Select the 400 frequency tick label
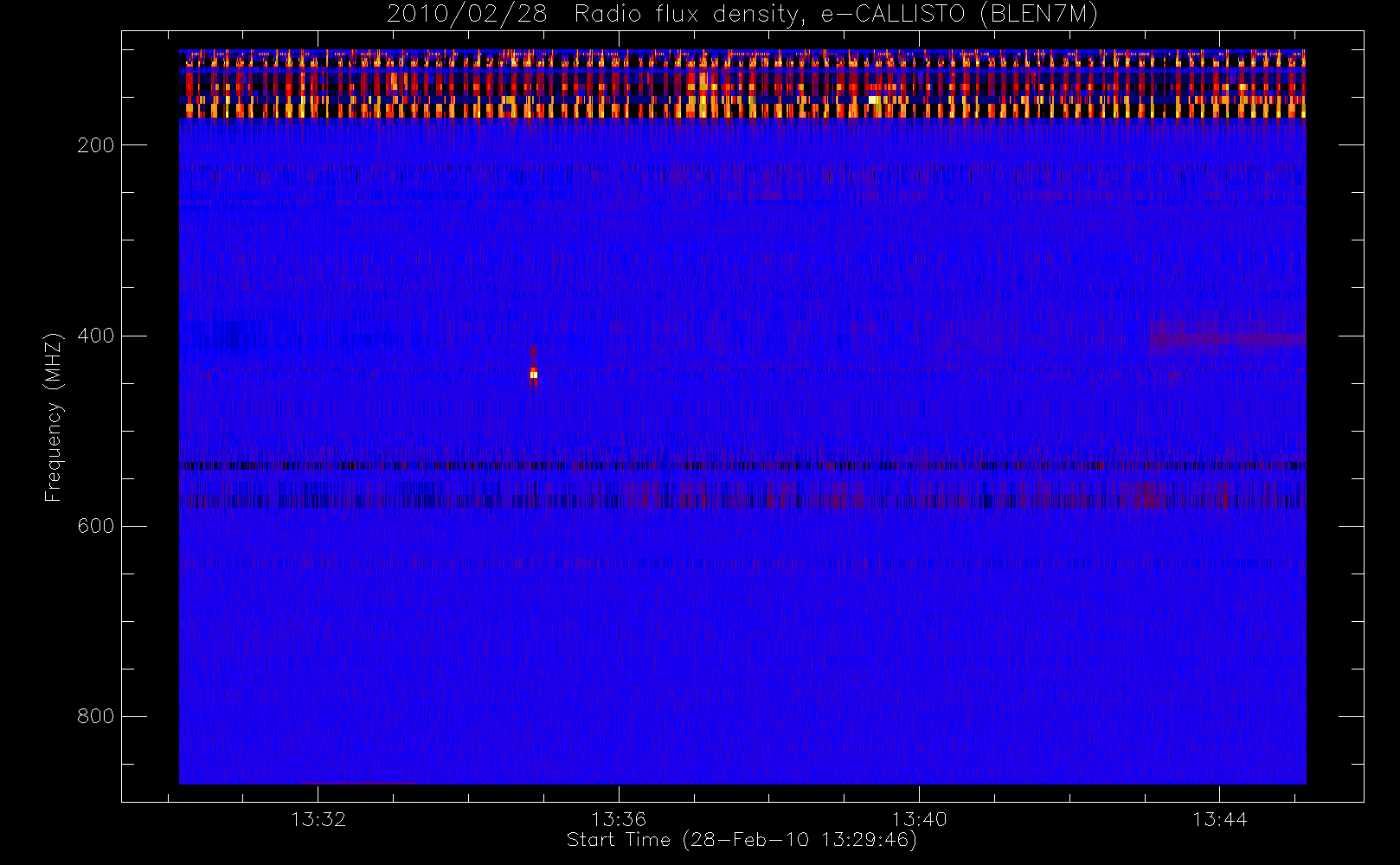The height and width of the screenshot is (865, 1400). coord(95,336)
